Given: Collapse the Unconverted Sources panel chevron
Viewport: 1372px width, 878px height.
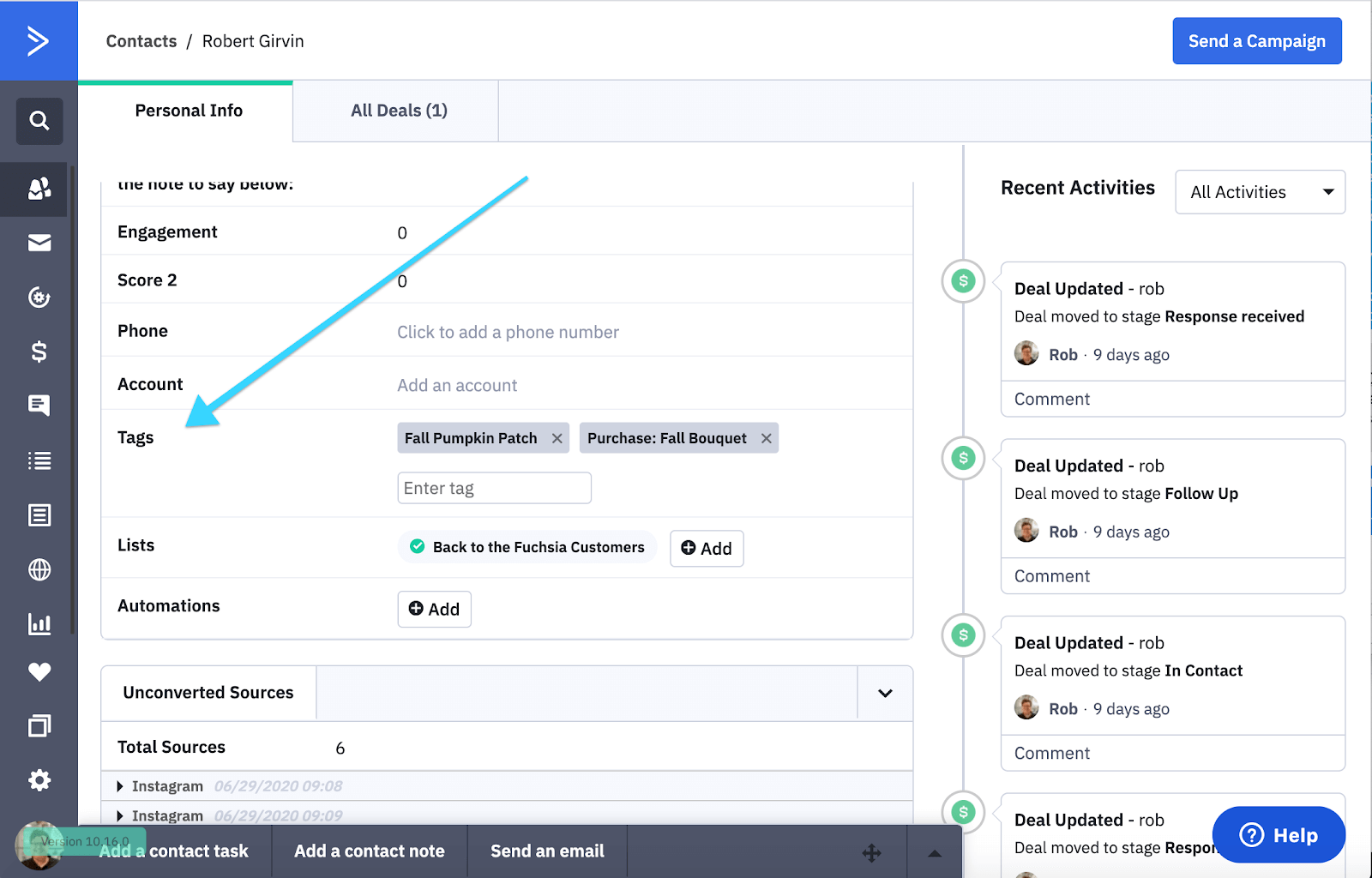Looking at the screenshot, I should coord(885,693).
